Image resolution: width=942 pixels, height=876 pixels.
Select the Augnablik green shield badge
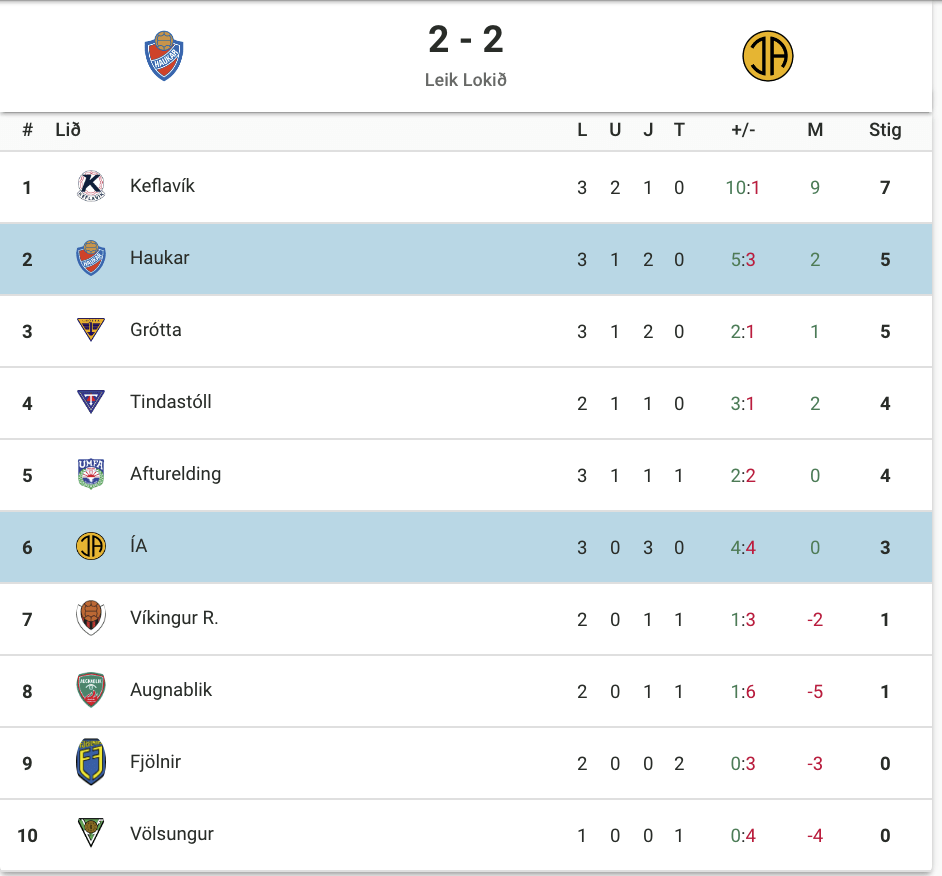click(91, 690)
